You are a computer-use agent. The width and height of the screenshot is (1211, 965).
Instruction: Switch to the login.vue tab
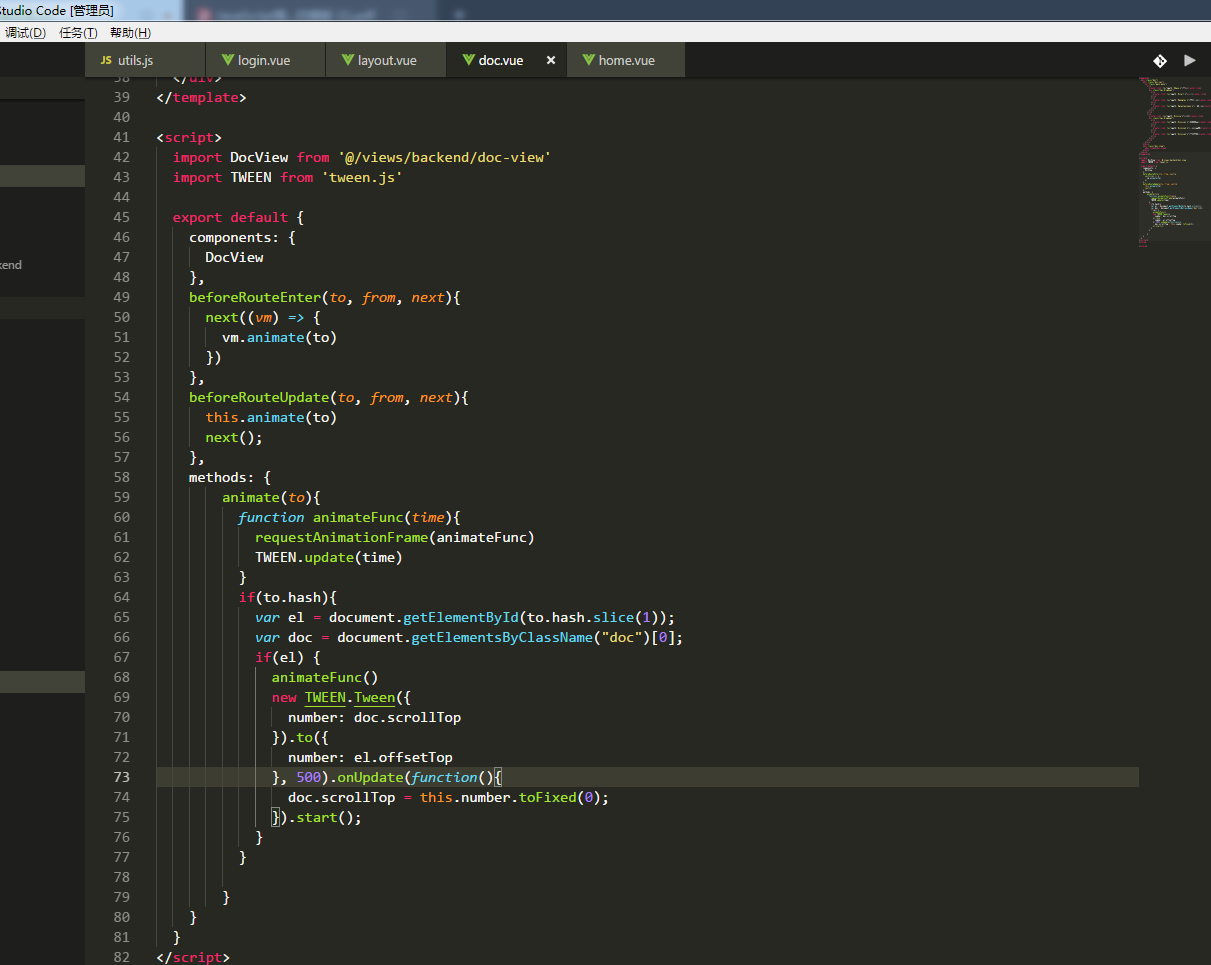tap(265, 60)
